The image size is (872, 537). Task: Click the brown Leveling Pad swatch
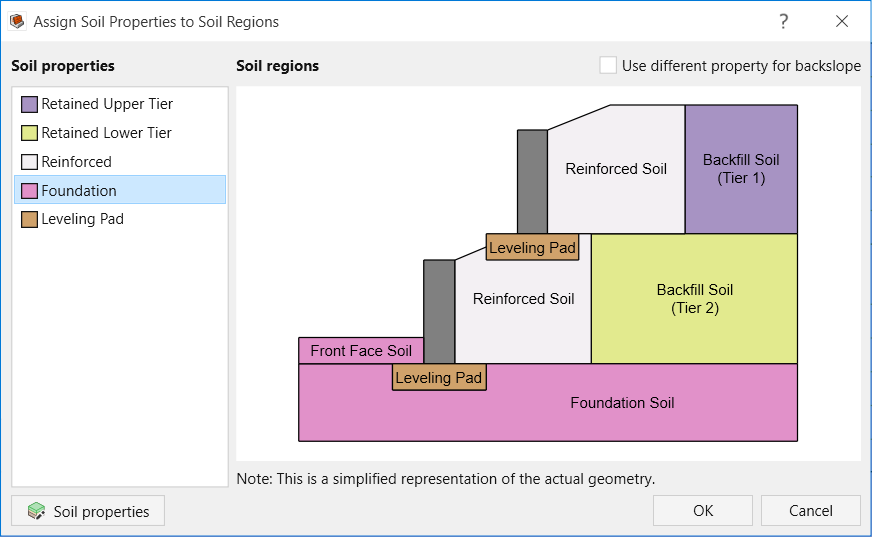[x=29, y=220]
